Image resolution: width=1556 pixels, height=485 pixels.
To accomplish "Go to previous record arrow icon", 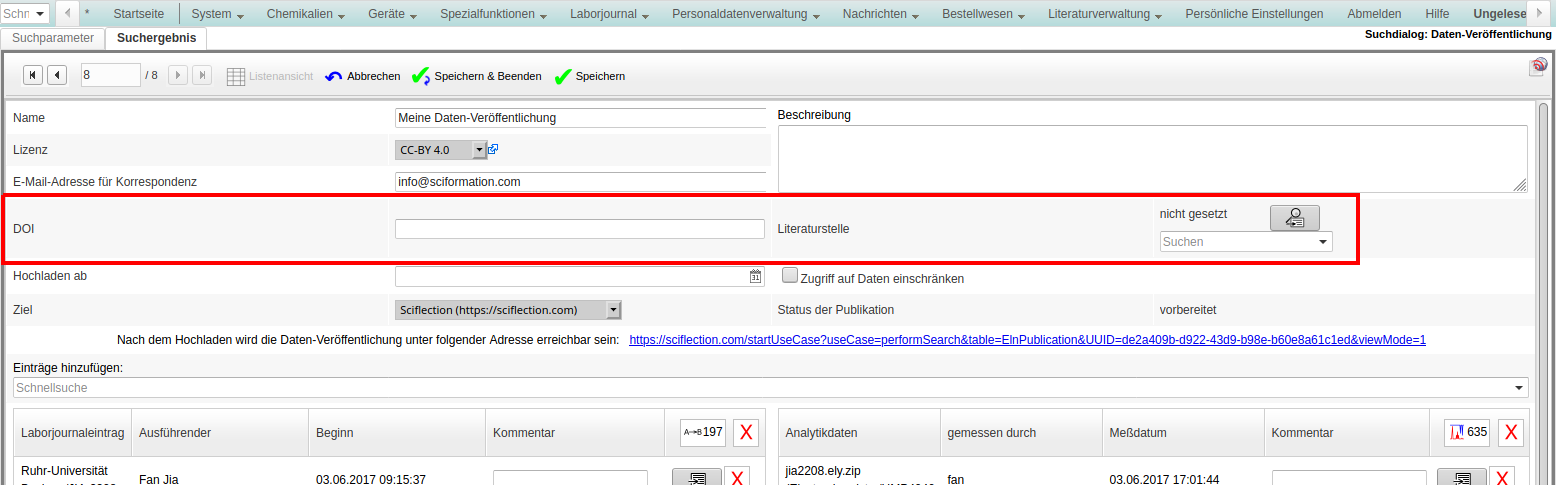I will pyautogui.click(x=57, y=75).
